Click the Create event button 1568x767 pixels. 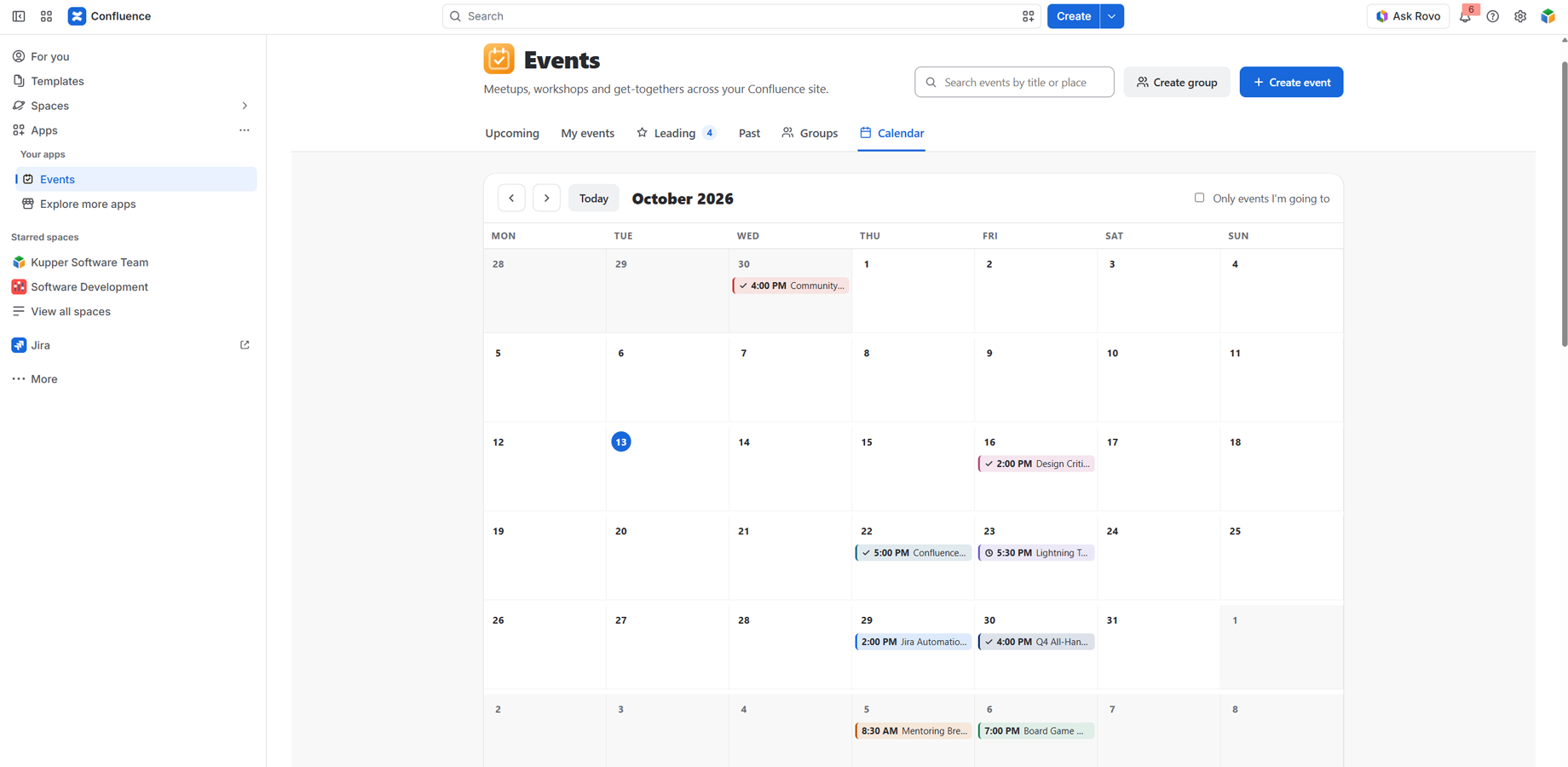pyautogui.click(x=1291, y=82)
